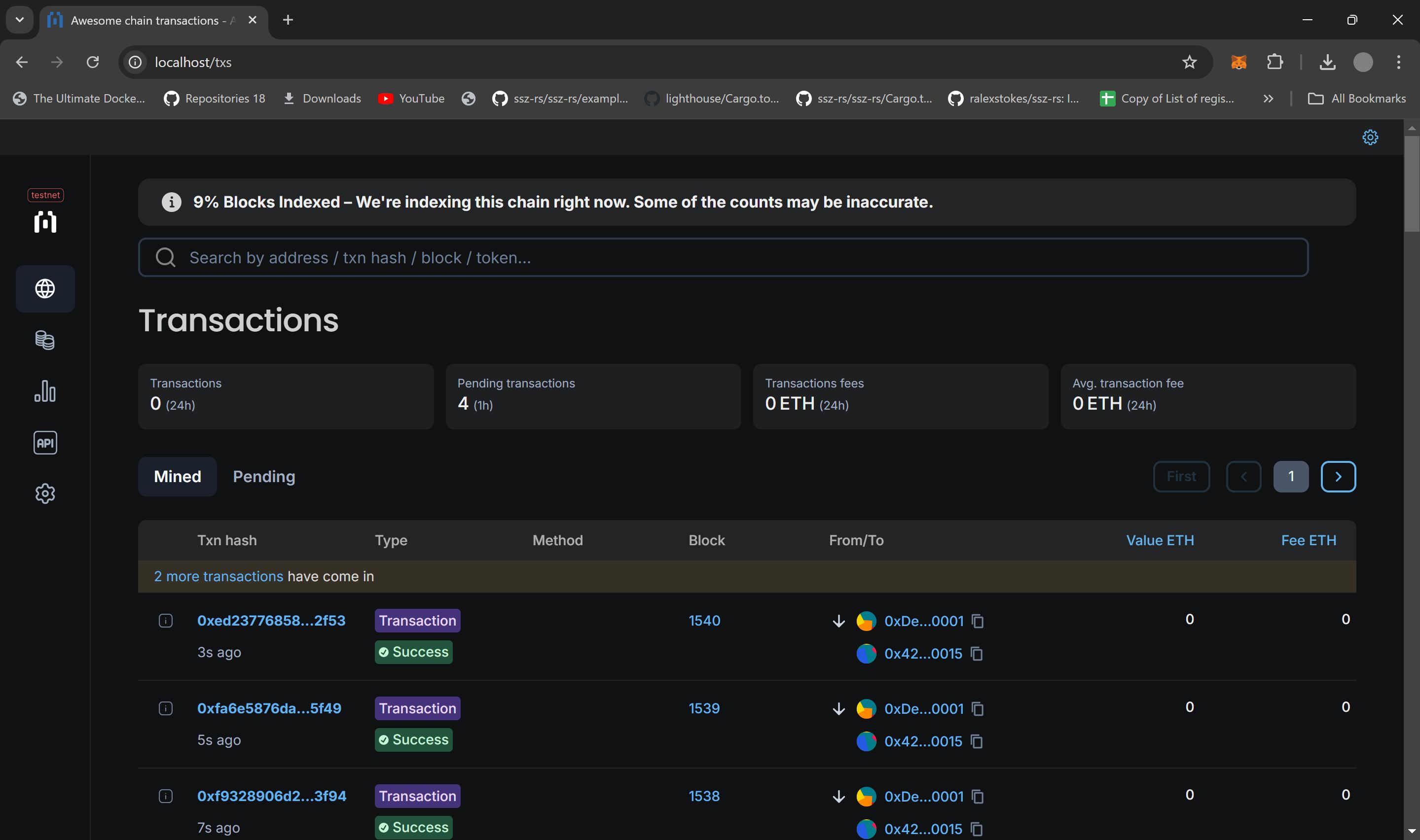Reload the page
The height and width of the screenshot is (840, 1420).
[x=93, y=62]
